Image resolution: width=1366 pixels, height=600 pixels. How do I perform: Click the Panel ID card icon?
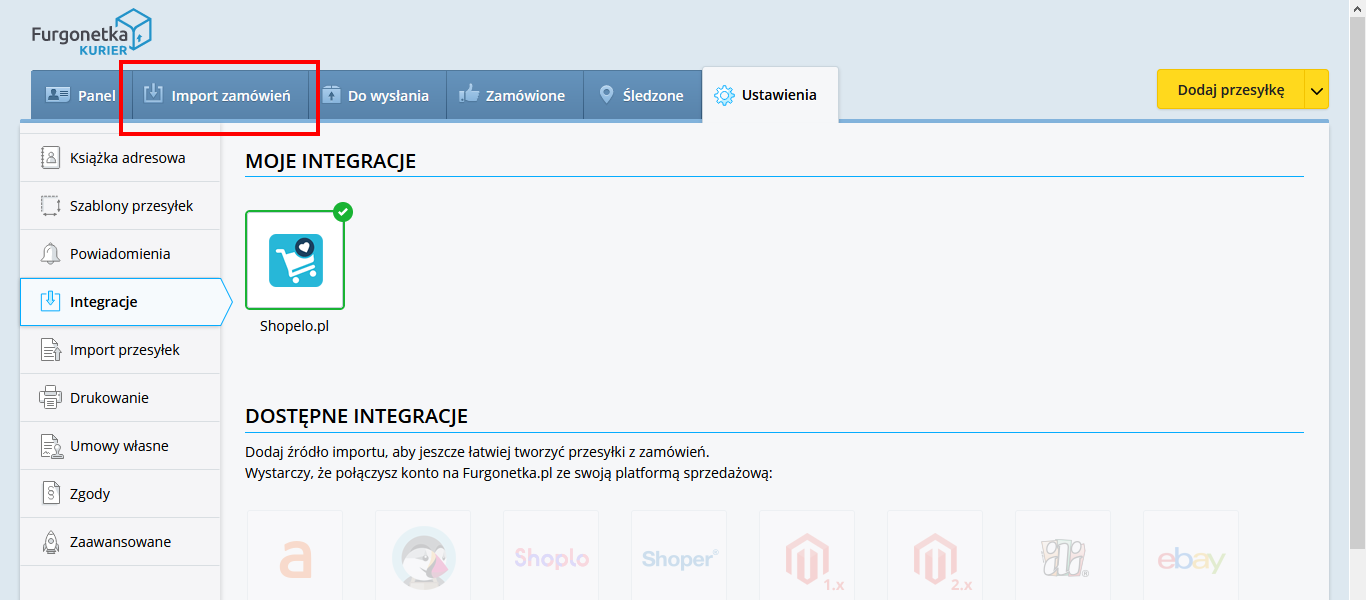coord(58,95)
